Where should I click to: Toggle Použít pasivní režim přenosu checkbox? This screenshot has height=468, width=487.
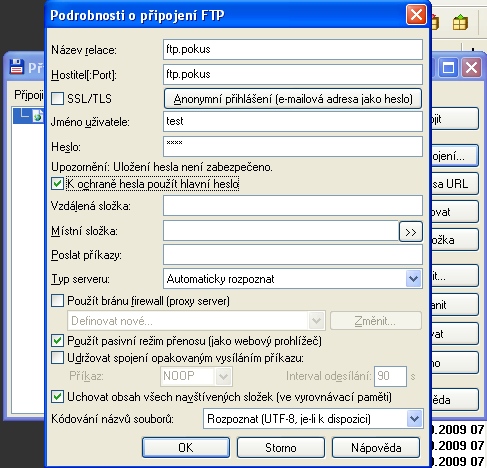tap(57, 341)
